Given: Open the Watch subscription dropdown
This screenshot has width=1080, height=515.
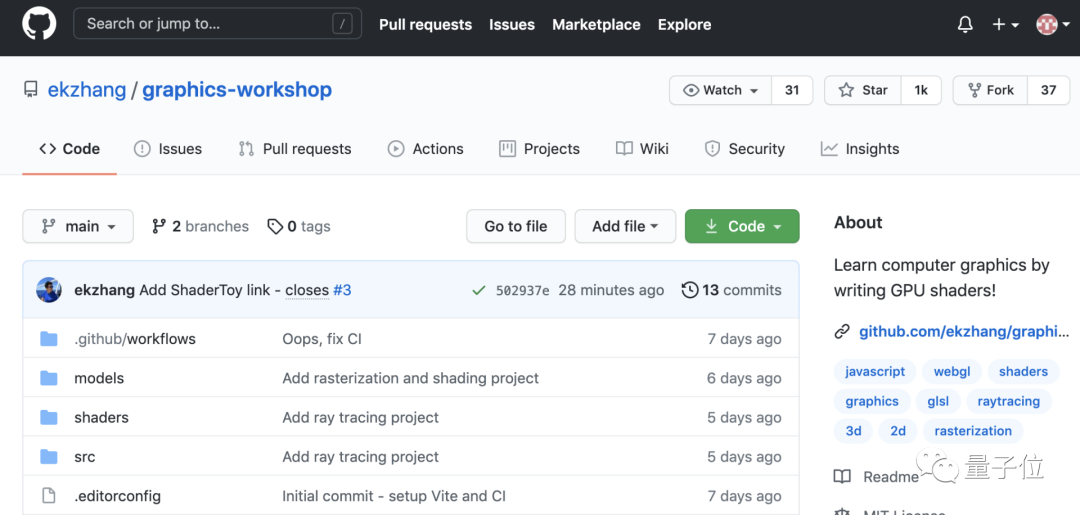Looking at the screenshot, I should click(x=720, y=90).
